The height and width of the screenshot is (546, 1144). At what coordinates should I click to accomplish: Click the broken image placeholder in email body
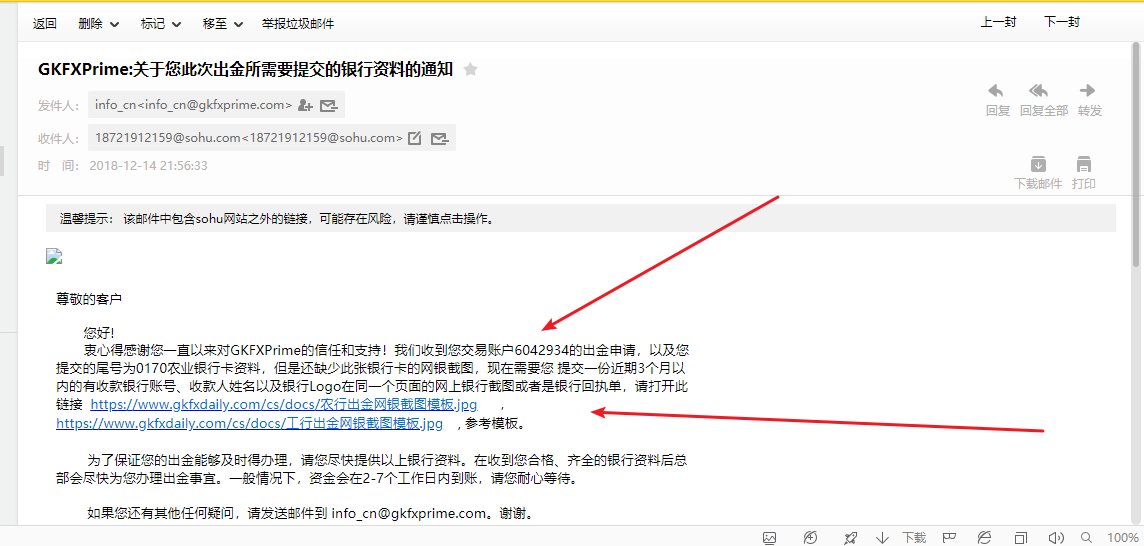(x=54, y=255)
